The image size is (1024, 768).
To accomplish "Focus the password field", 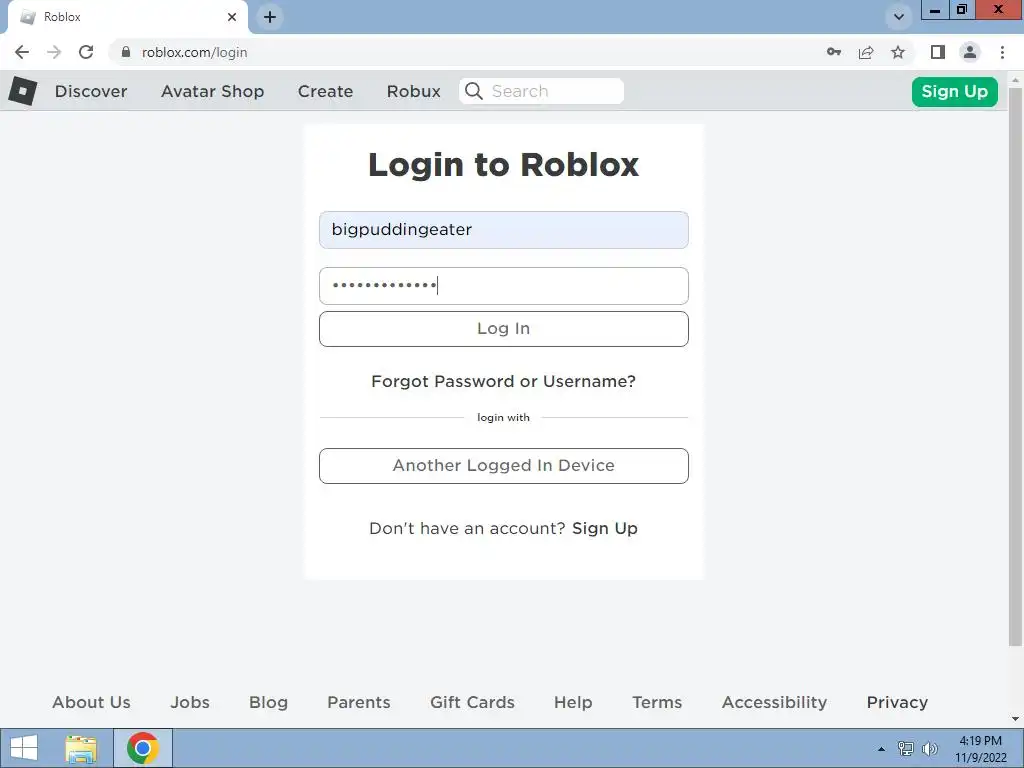I will point(504,286).
